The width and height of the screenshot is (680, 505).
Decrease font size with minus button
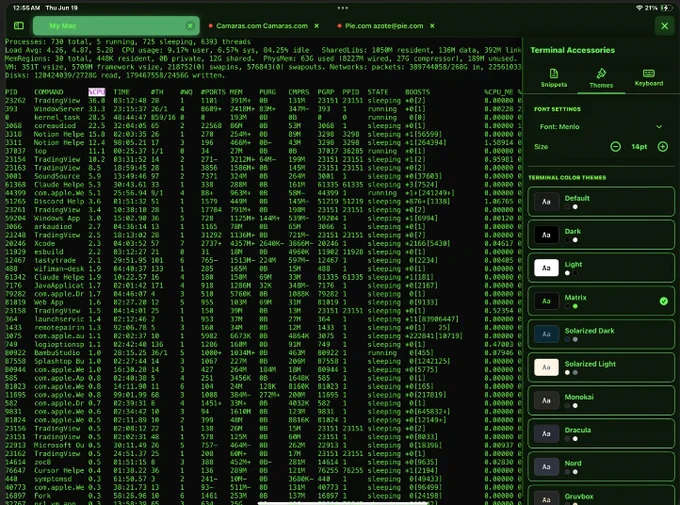615,147
